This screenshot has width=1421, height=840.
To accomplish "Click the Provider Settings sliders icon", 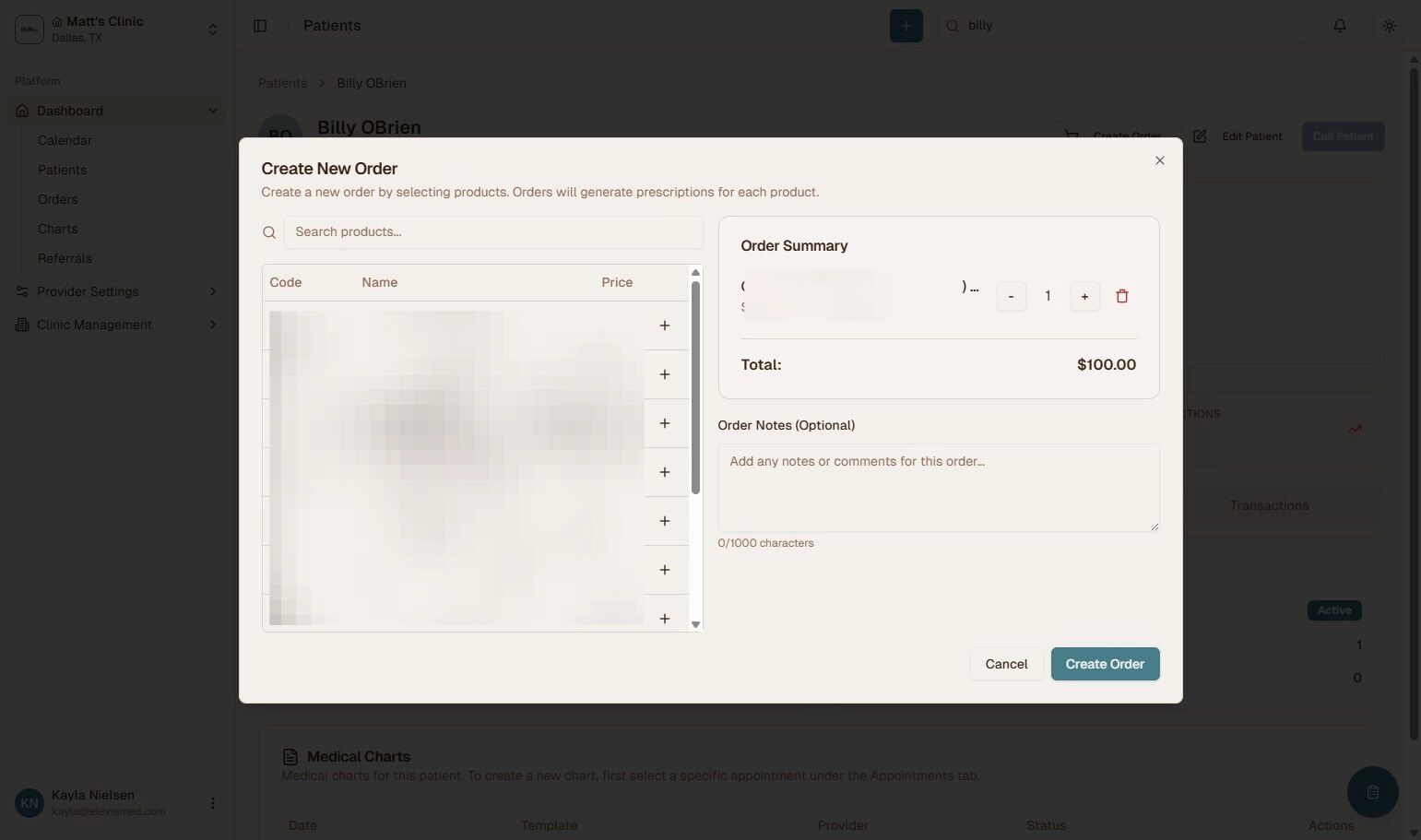I will pyautogui.click(x=22, y=291).
